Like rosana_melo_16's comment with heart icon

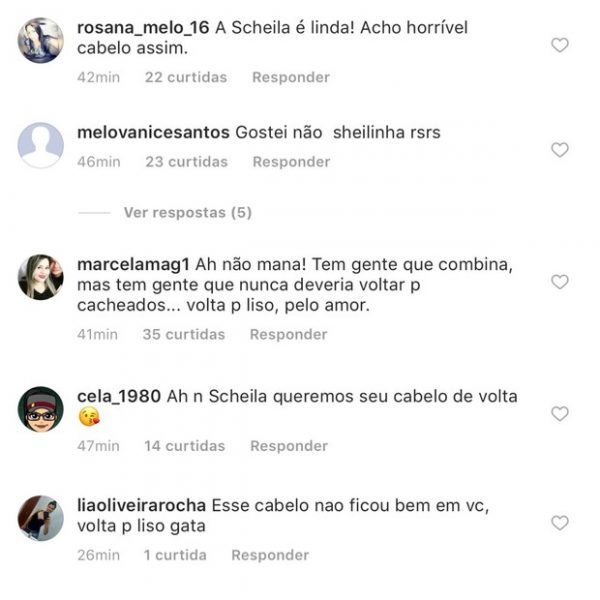click(x=559, y=45)
